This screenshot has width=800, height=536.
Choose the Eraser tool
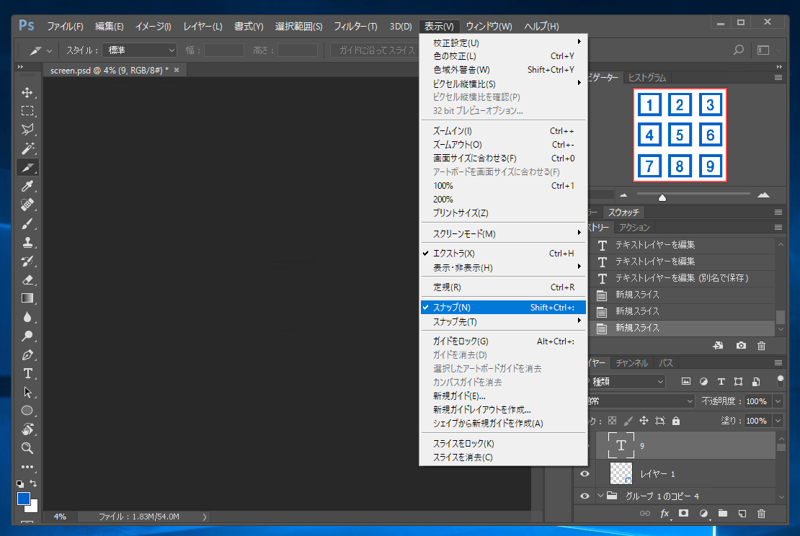28,280
